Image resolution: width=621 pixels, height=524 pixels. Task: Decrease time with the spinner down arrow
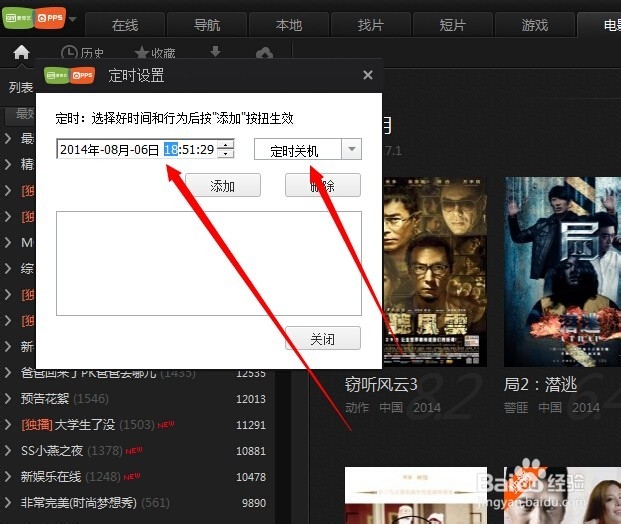tap(226, 154)
